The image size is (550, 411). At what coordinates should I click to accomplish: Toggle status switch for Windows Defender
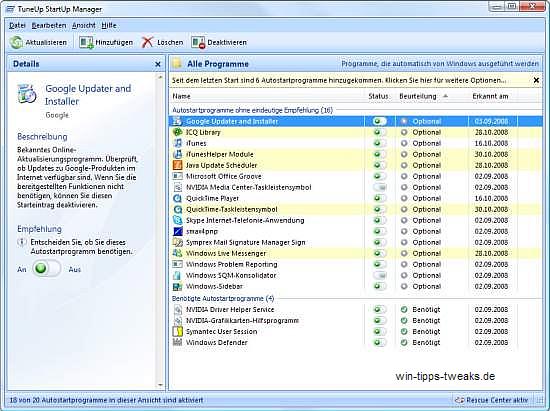(x=380, y=343)
